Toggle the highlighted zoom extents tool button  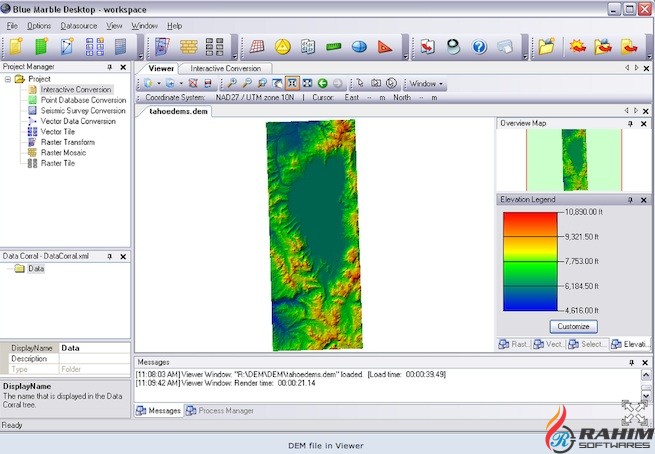(291, 84)
